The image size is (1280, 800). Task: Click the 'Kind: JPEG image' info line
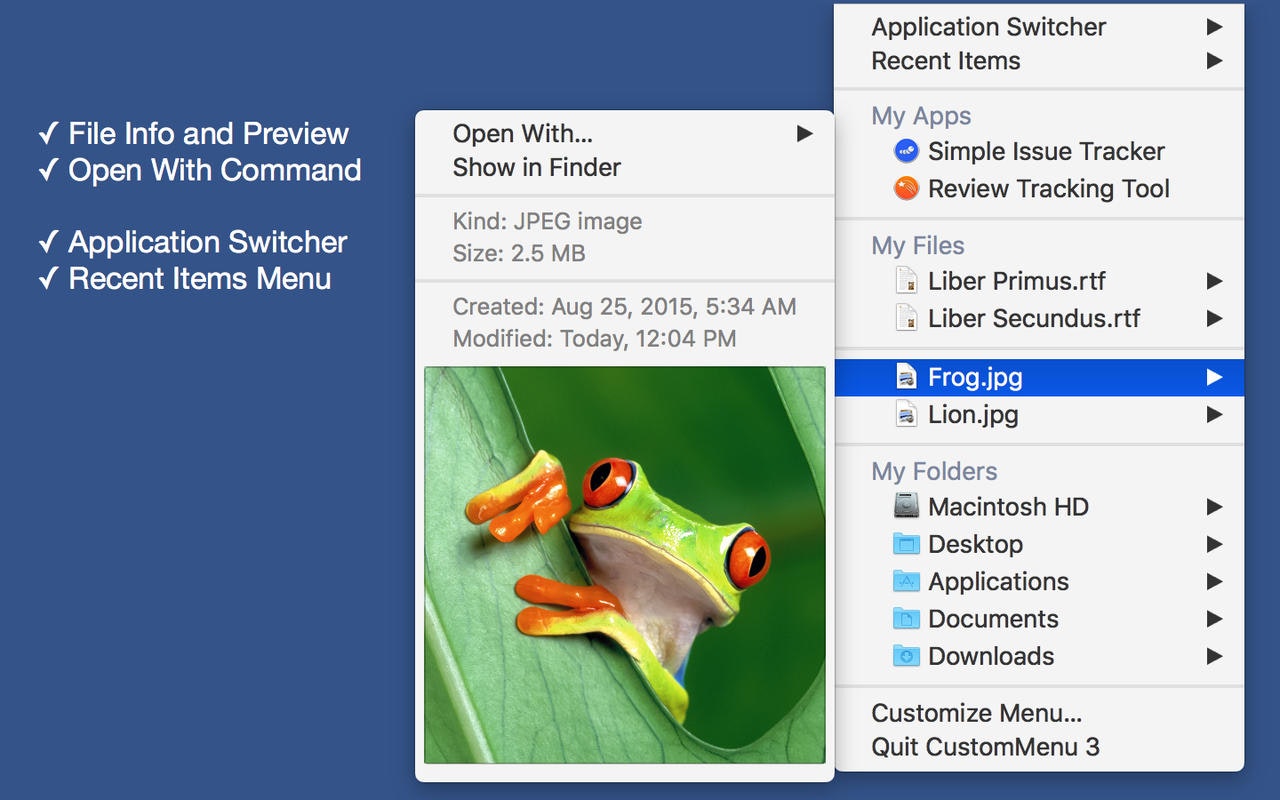coord(548,222)
